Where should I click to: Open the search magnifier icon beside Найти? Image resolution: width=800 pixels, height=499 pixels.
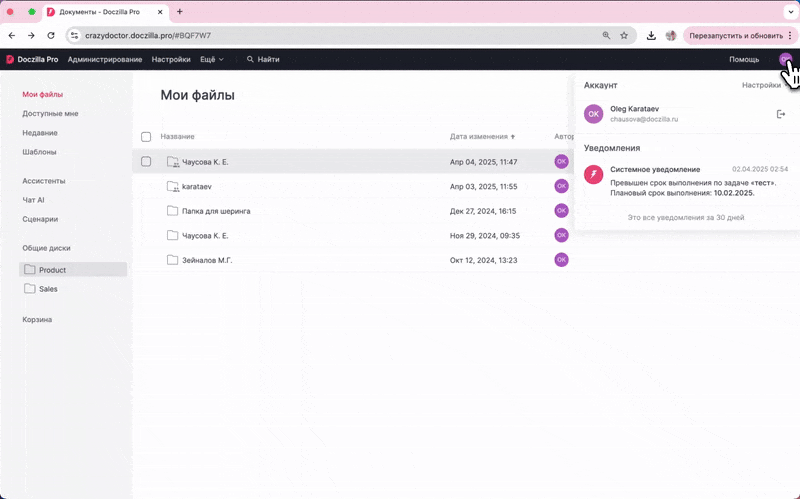tap(250, 59)
